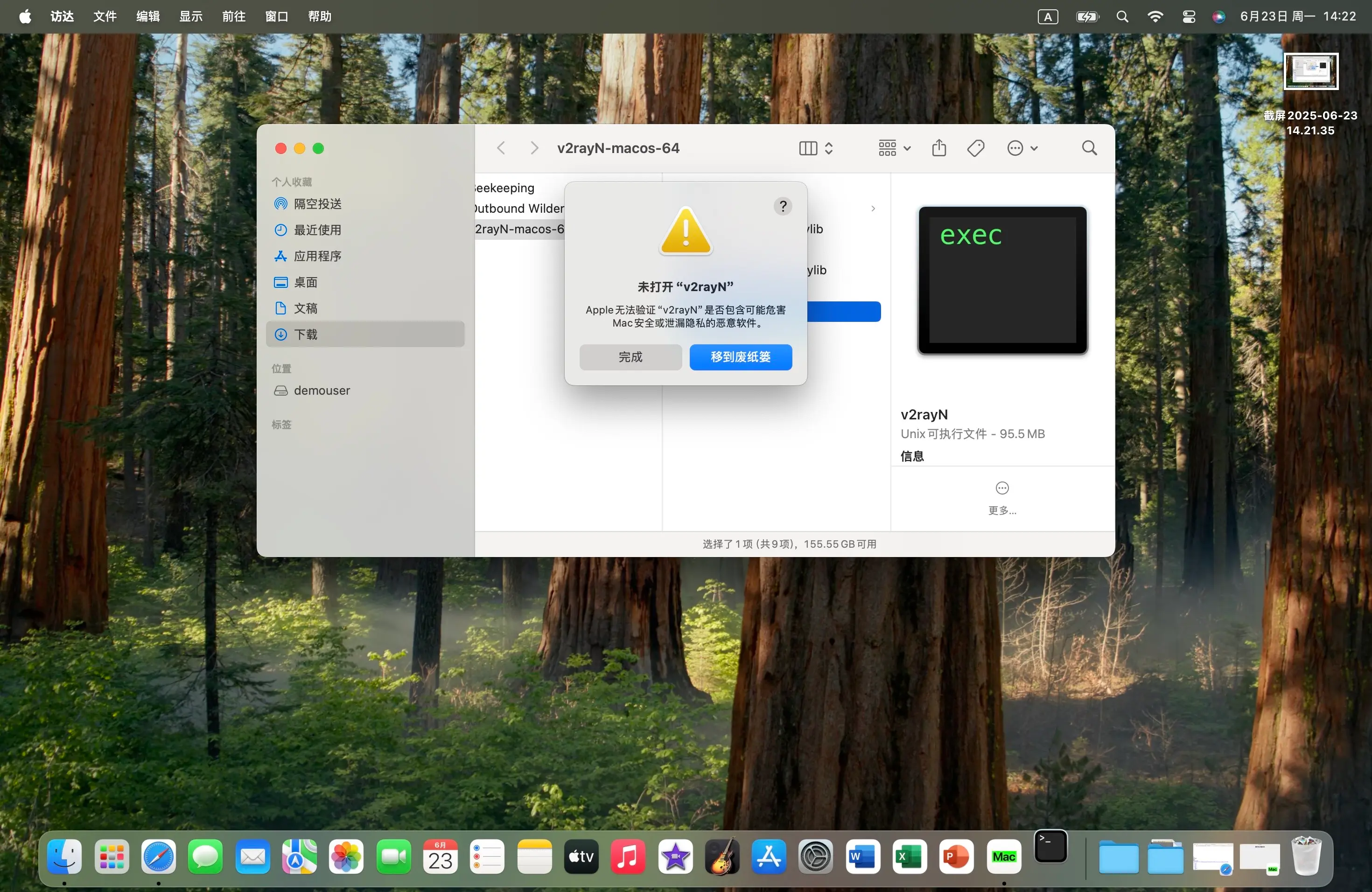Image resolution: width=1372 pixels, height=892 pixels.
Task: Click the Finder forward navigation arrow
Action: [x=534, y=148]
